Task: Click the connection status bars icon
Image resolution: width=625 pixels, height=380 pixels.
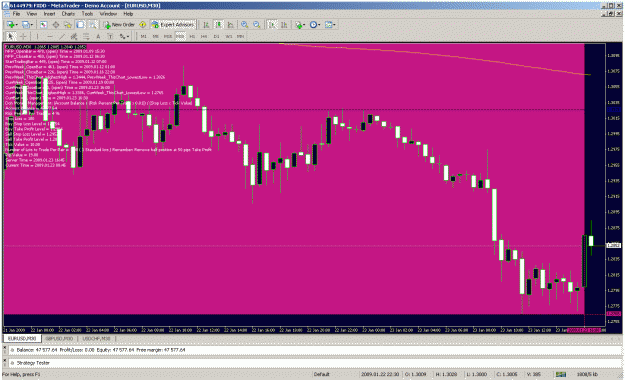Action: [561, 374]
